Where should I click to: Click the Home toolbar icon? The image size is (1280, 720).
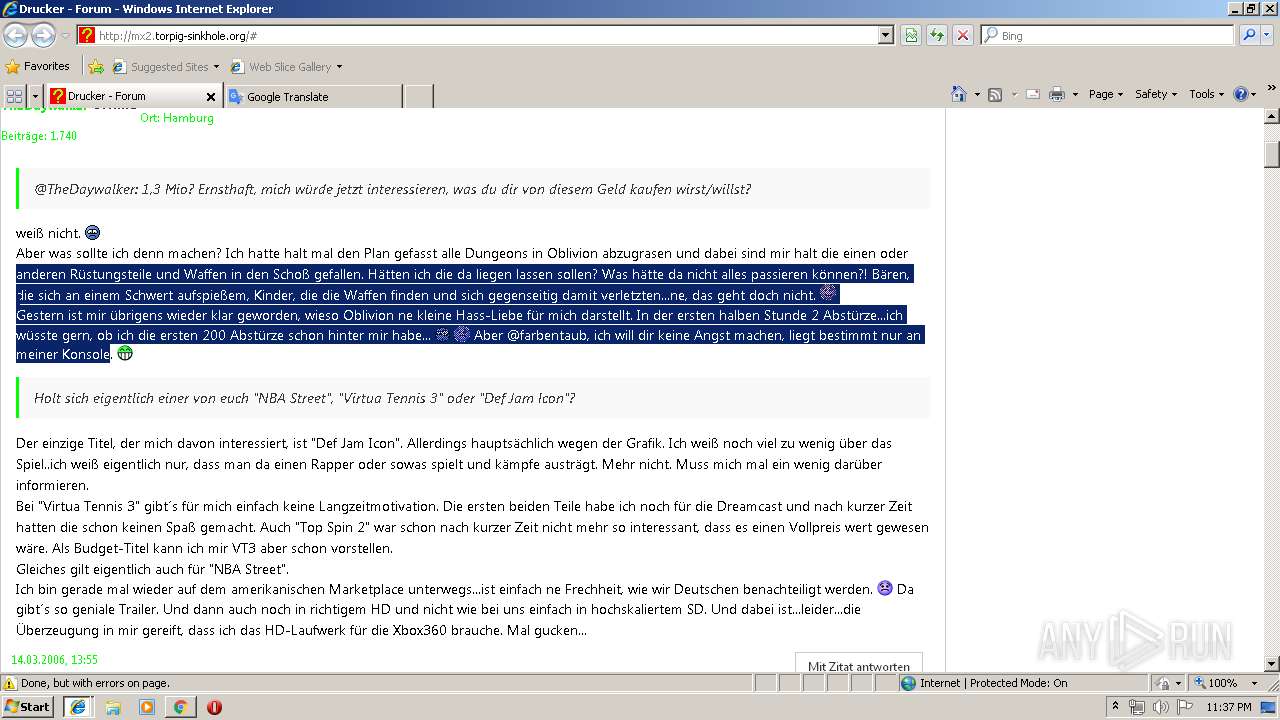(x=959, y=94)
